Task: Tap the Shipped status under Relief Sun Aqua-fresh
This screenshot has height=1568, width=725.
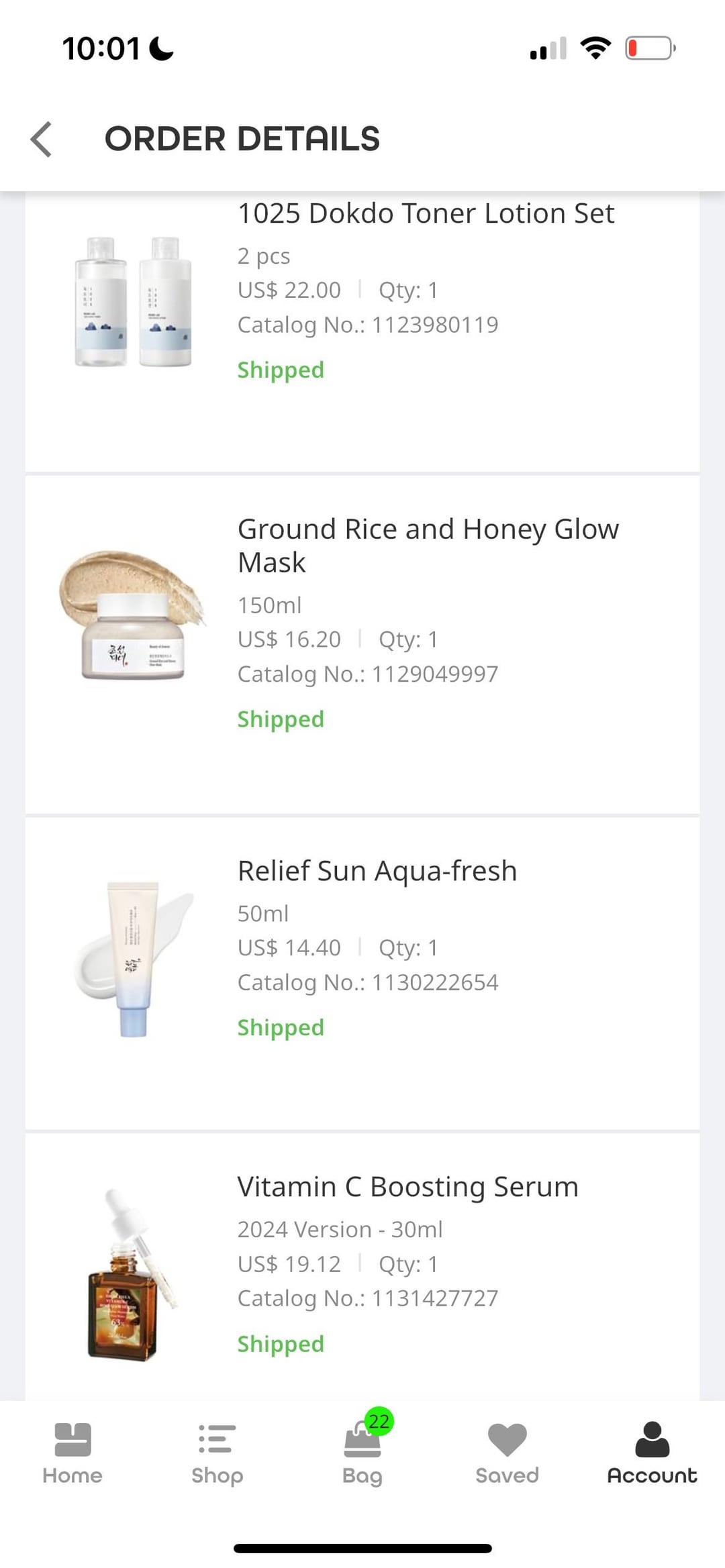Action: tap(281, 1028)
